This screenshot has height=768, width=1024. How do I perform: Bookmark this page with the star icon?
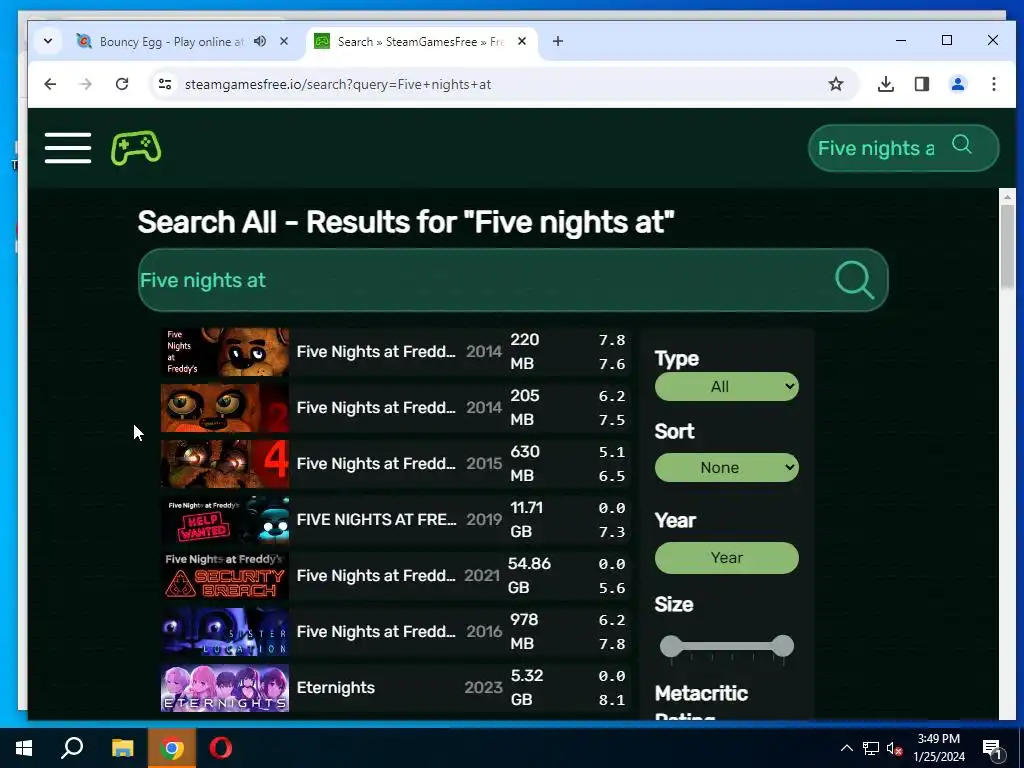[835, 84]
